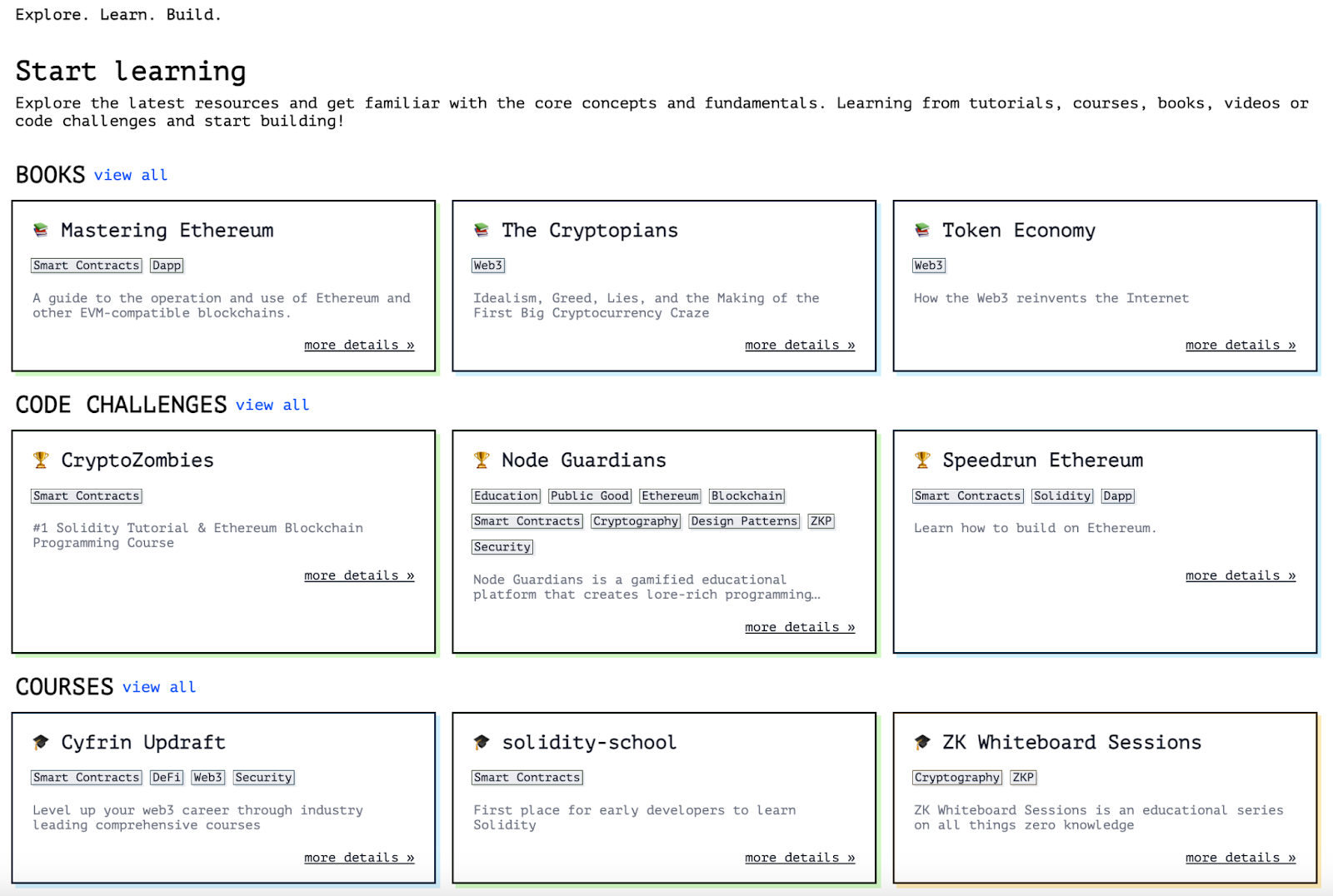Click the books icon beside Mastering Ethereum
Screen dimensions: 1333x896
click(x=40, y=231)
